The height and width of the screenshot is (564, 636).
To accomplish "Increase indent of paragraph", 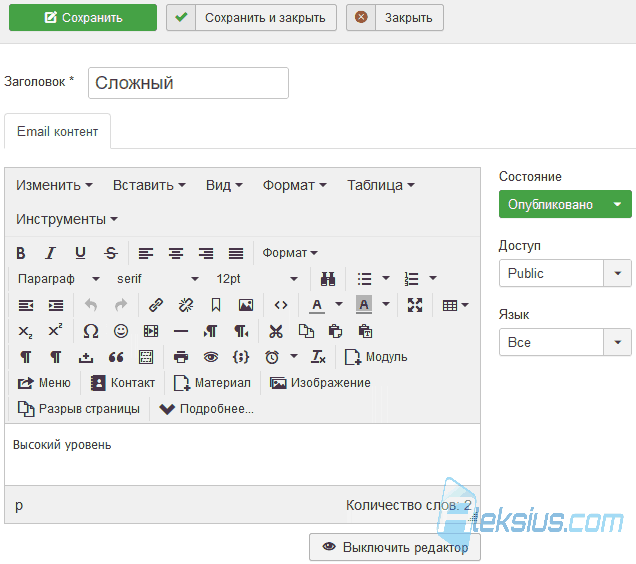I will (x=56, y=305).
